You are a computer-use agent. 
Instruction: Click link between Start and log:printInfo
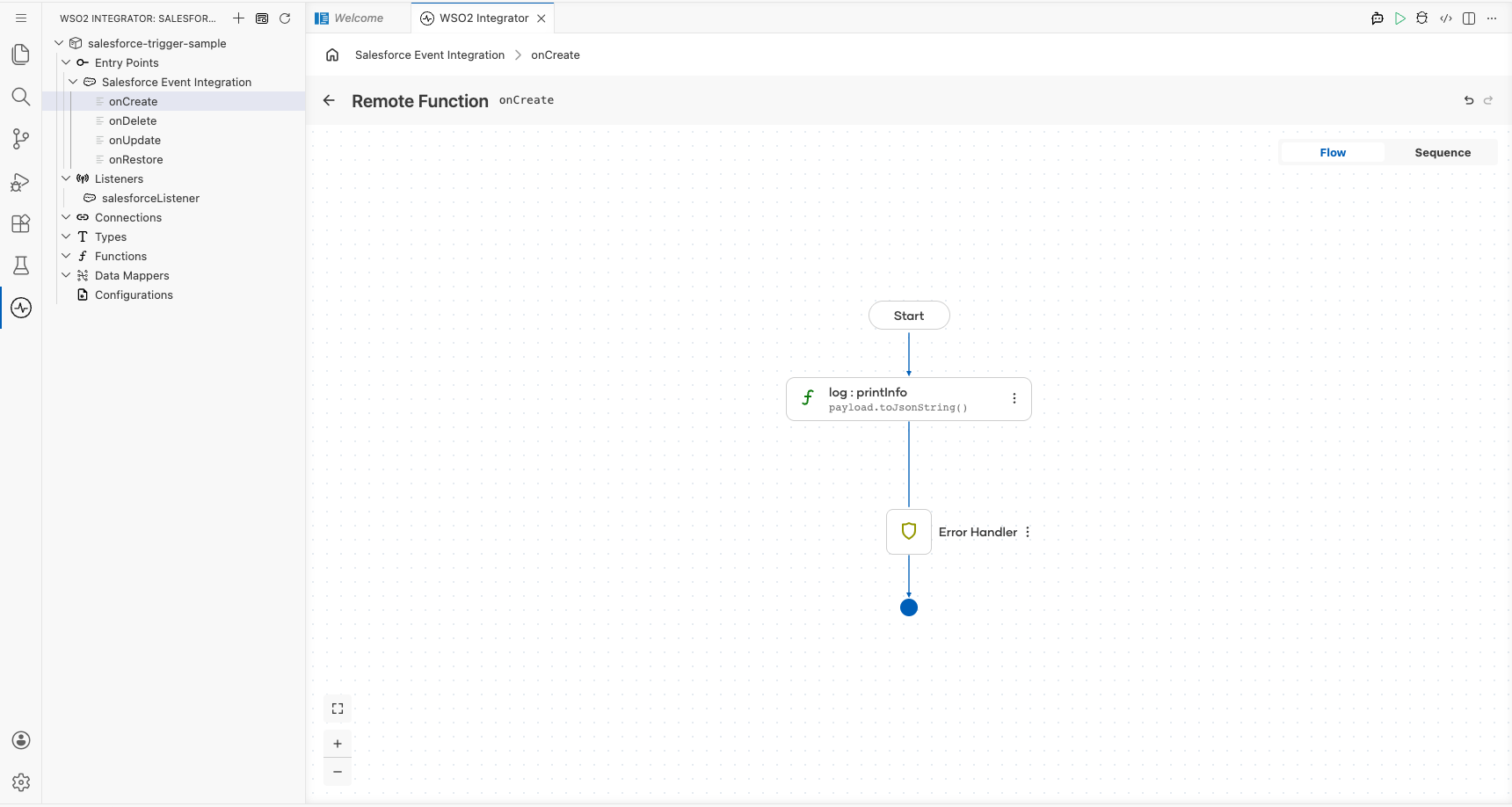pyautogui.click(x=909, y=353)
